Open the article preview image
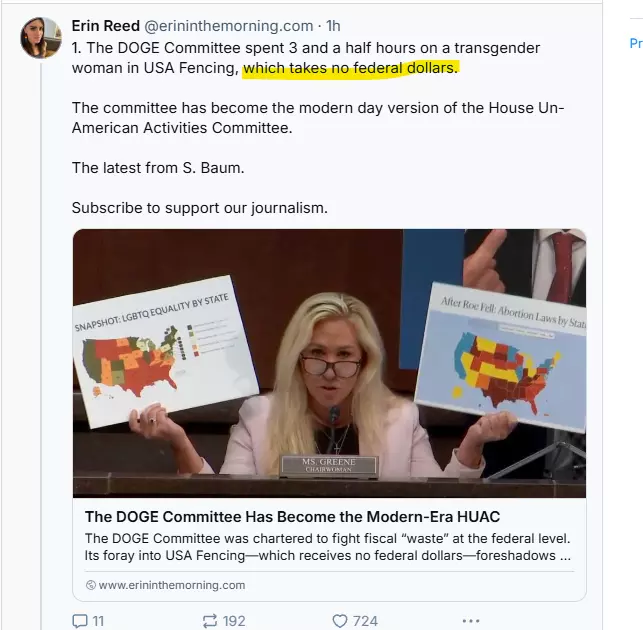The image size is (643, 630). point(329,363)
